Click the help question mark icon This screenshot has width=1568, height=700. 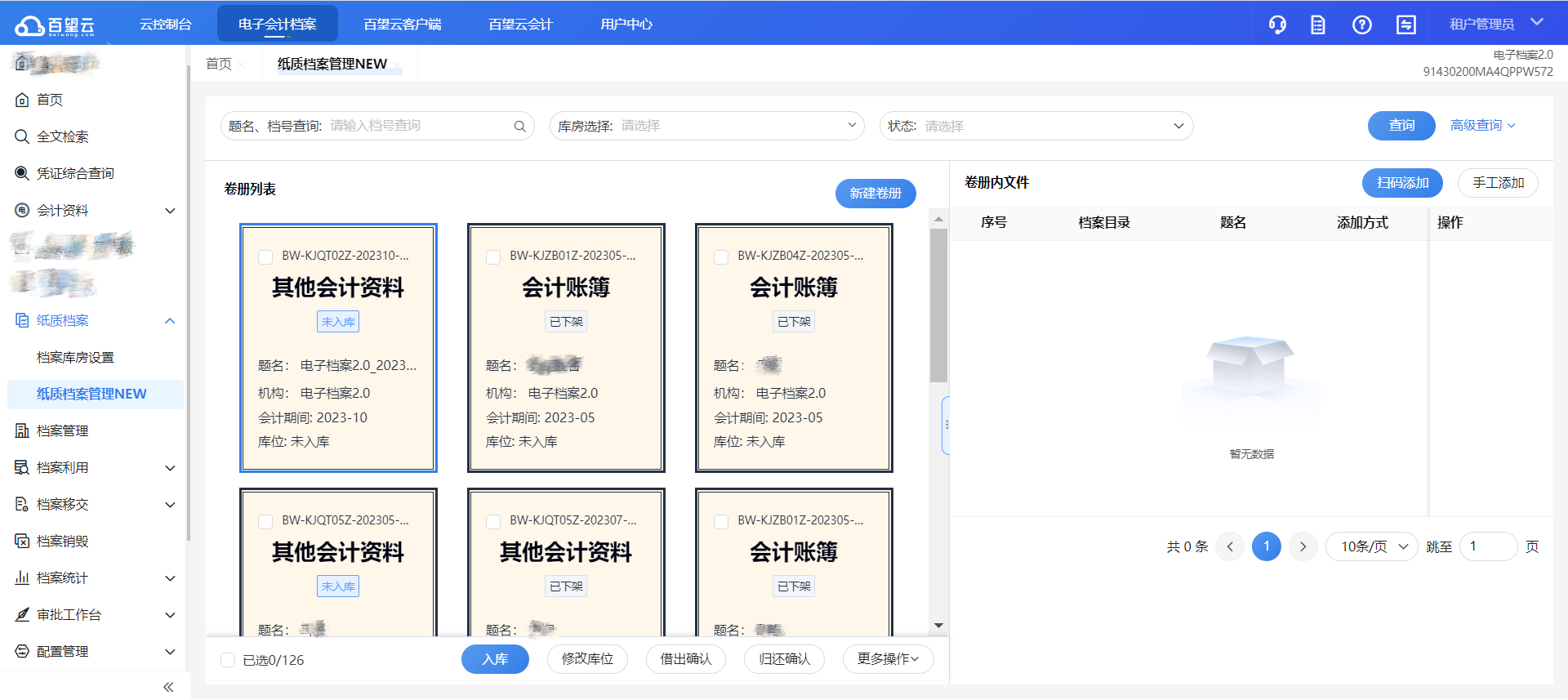(x=1362, y=25)
